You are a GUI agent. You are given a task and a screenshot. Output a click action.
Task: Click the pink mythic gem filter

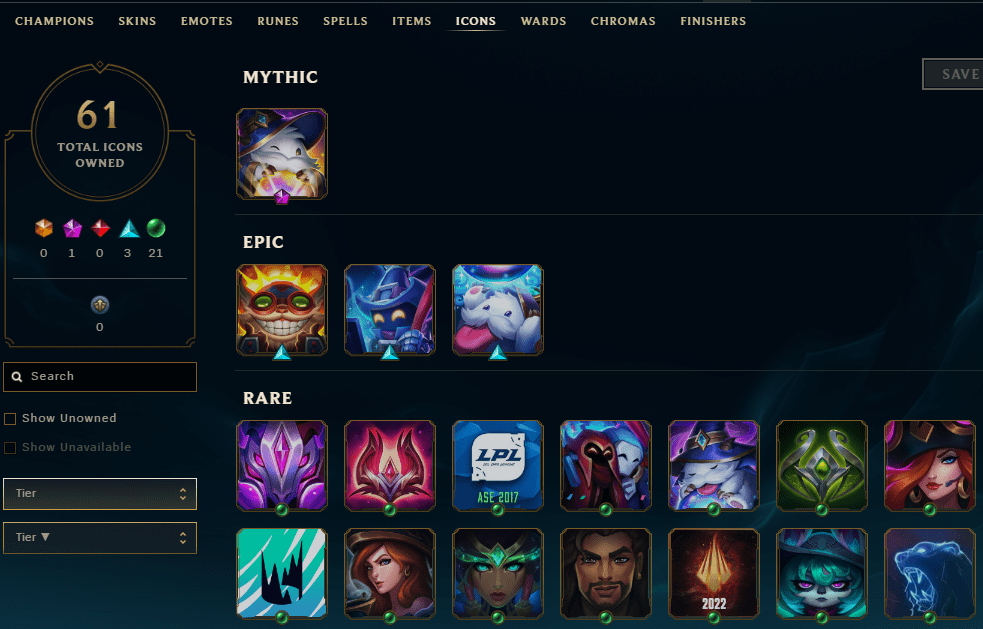click(x=72, y=228)
